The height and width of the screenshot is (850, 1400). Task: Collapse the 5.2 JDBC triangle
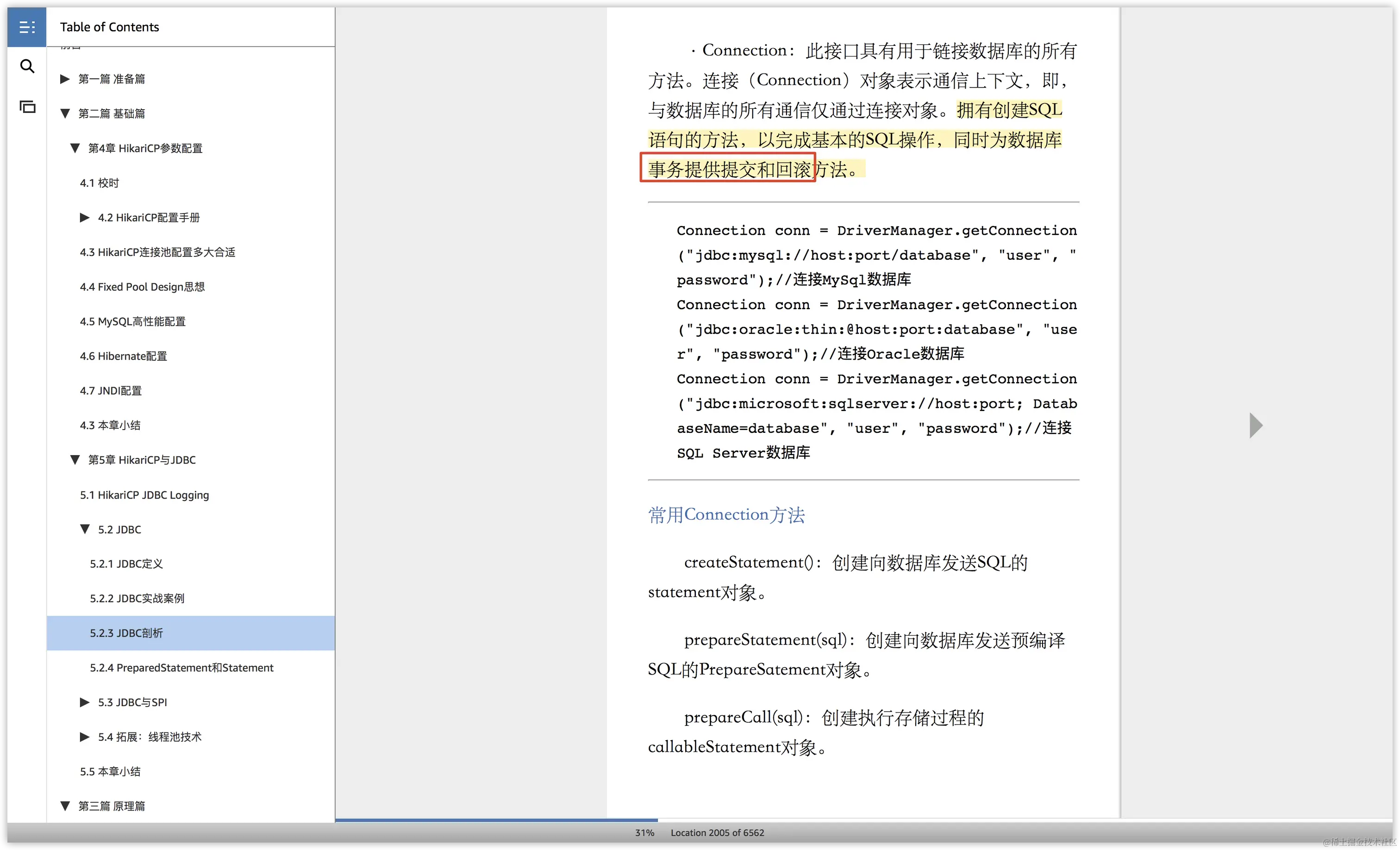[85, 529]
